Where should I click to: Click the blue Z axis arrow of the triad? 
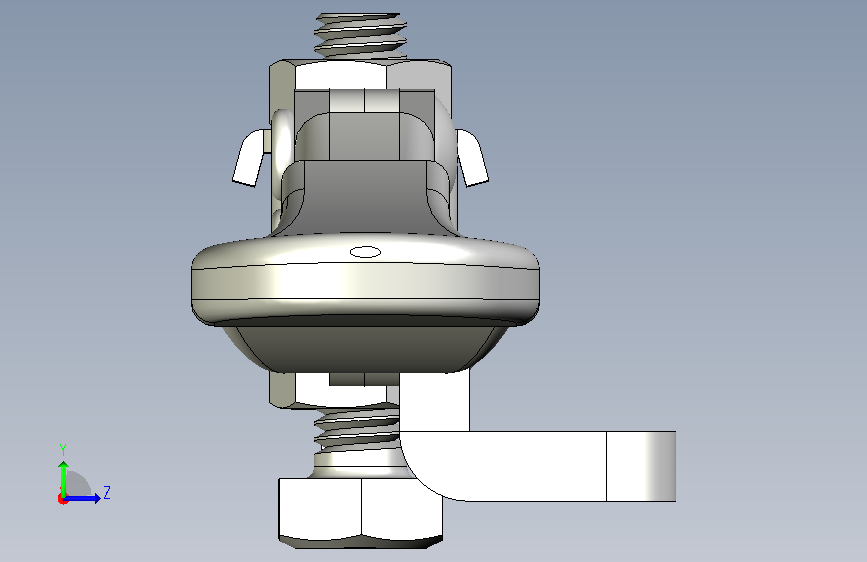83,498
